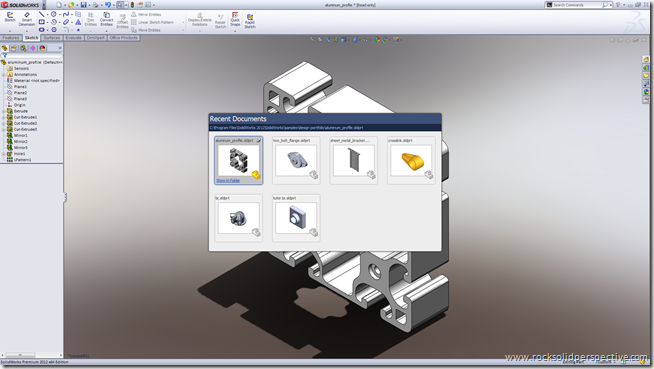Expand the Cut-Extrude3 feature node
Viewport: 654px width, 369px height.
4,129
